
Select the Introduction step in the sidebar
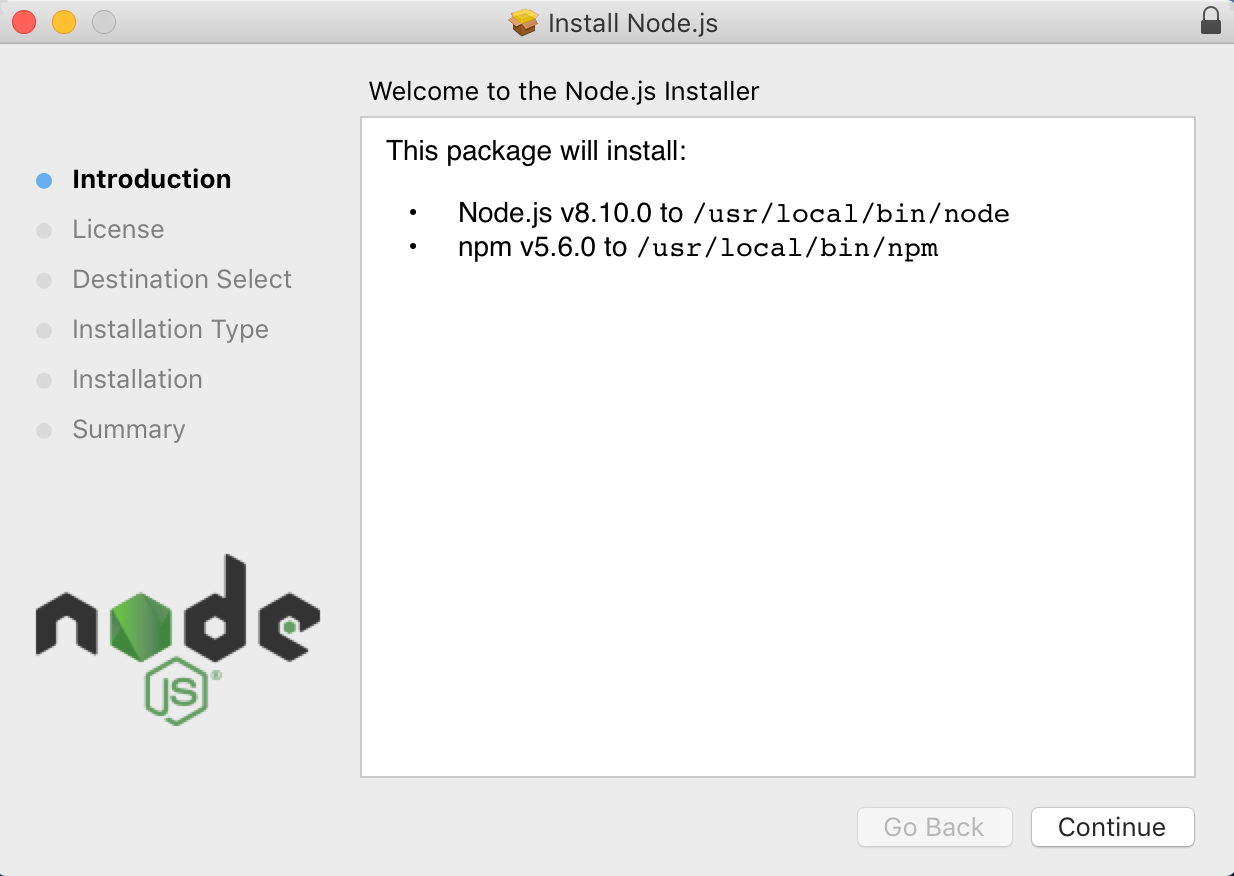point(152,179)
